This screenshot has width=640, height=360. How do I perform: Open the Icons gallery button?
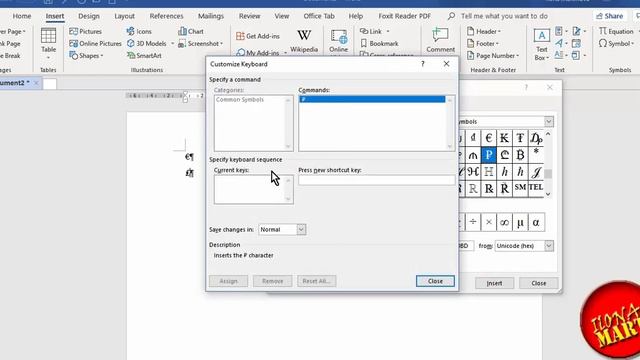pos(139,31)
